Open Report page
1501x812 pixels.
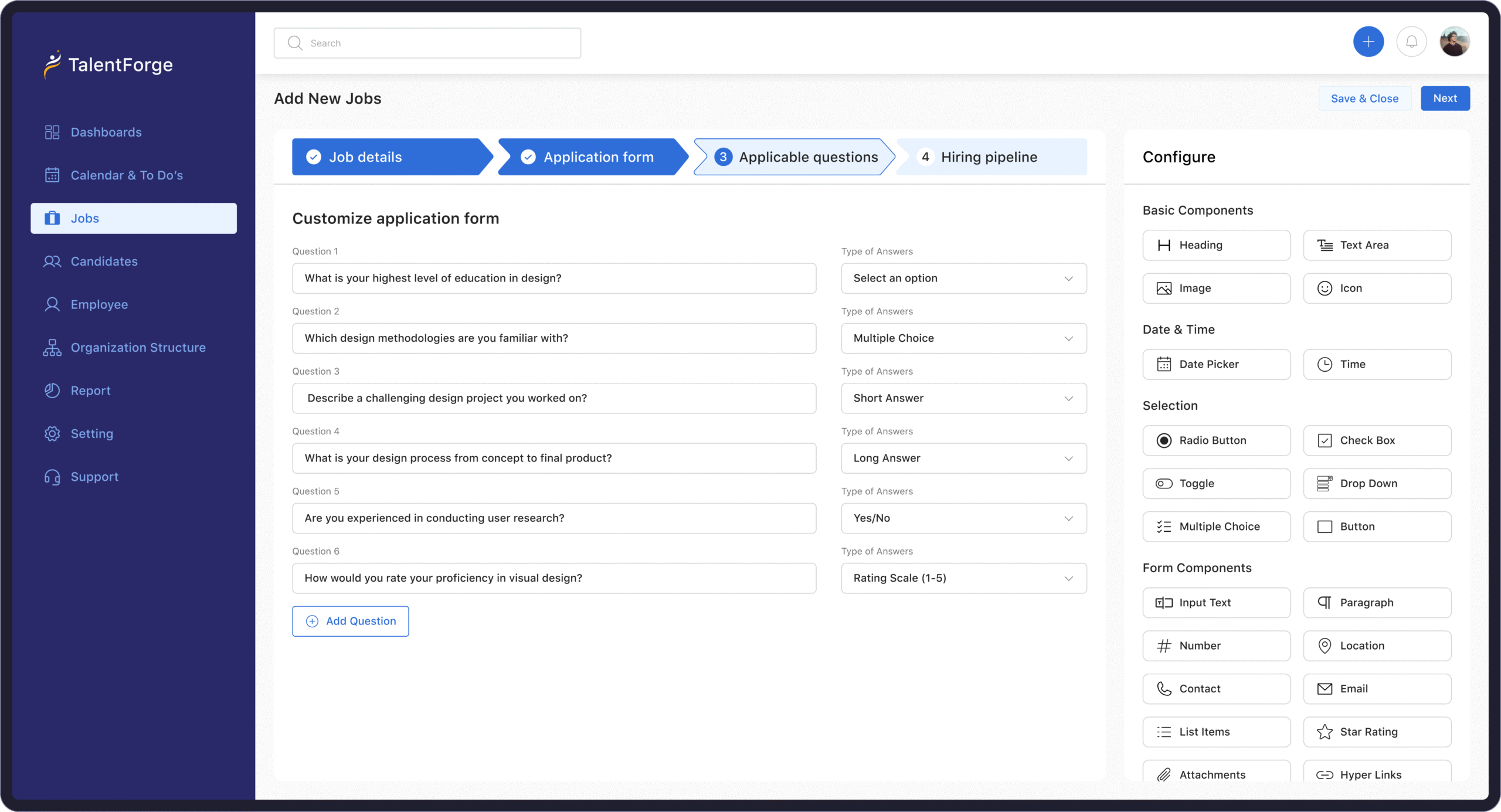(134, 391)
